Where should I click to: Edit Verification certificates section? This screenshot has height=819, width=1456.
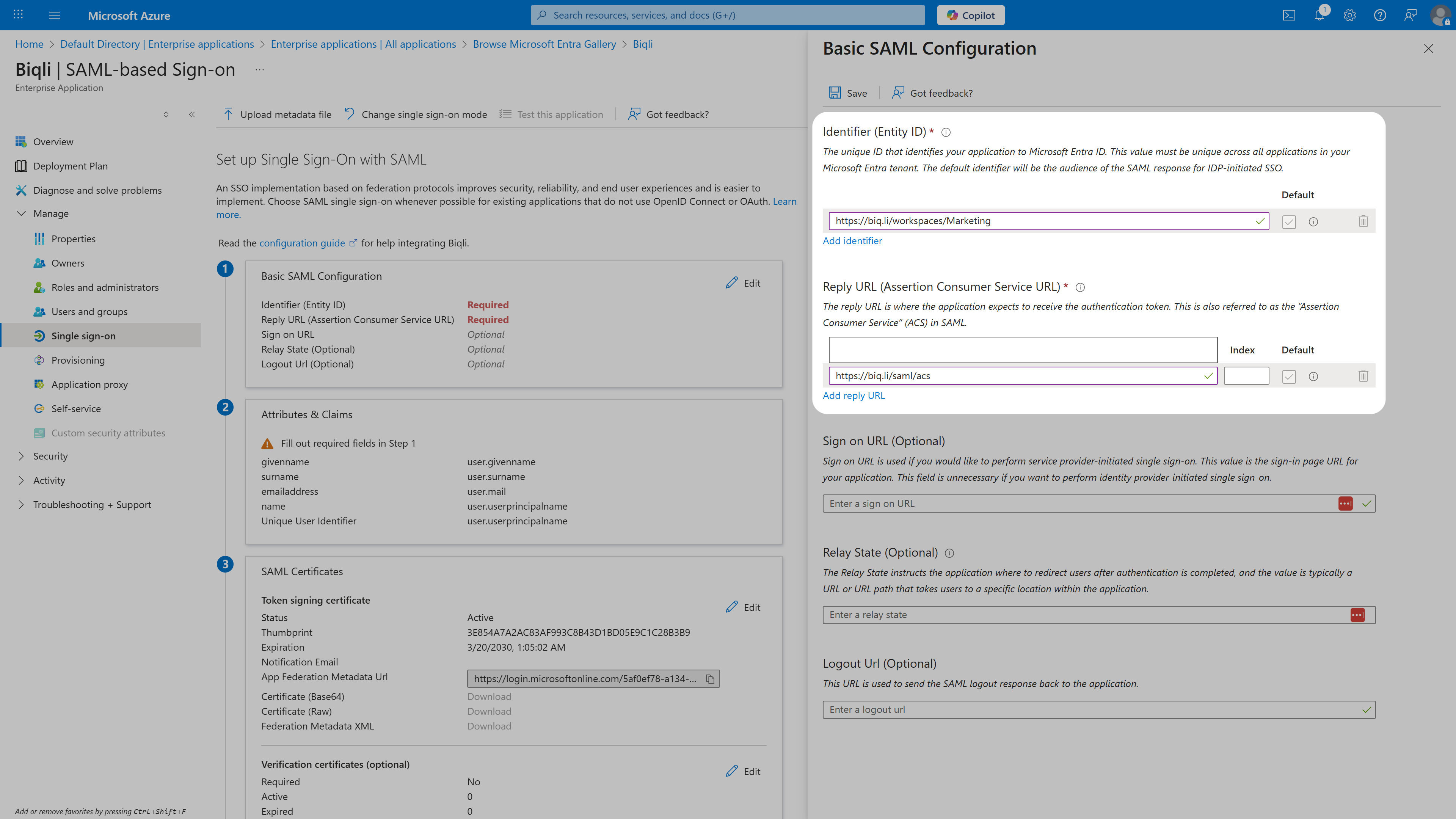click(743, 772)
